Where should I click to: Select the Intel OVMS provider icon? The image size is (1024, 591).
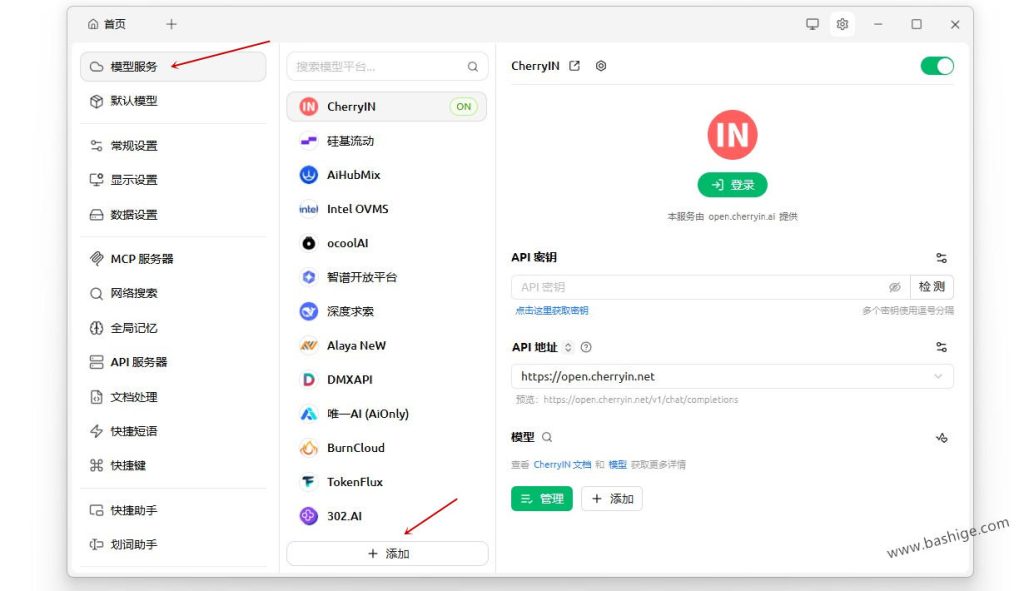coord(308,209)
